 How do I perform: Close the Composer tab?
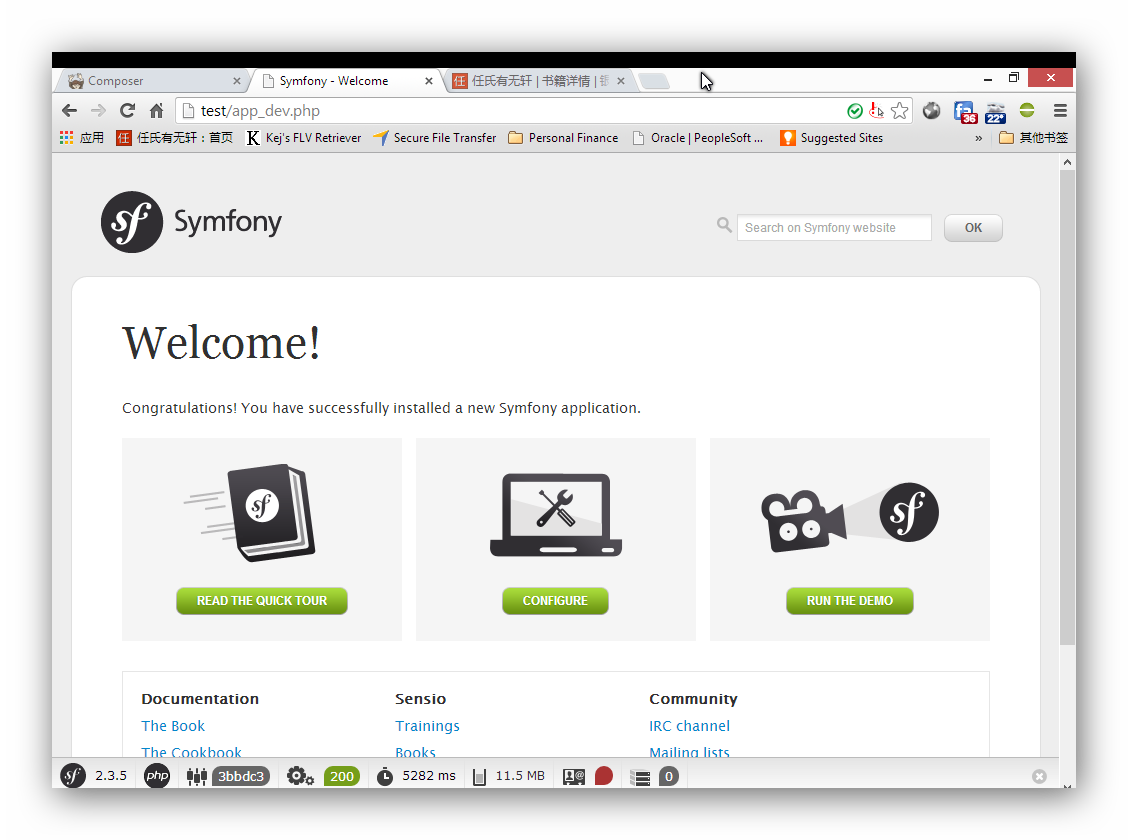click(237, 81)
